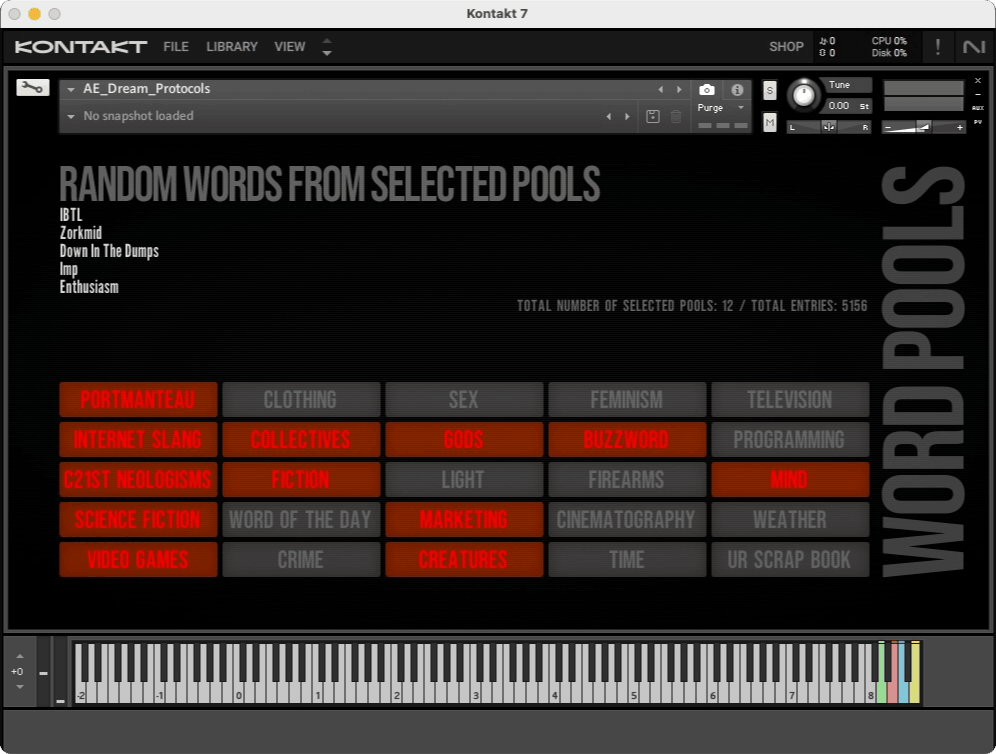Open the VIEW menu

(x=290, y=46)
